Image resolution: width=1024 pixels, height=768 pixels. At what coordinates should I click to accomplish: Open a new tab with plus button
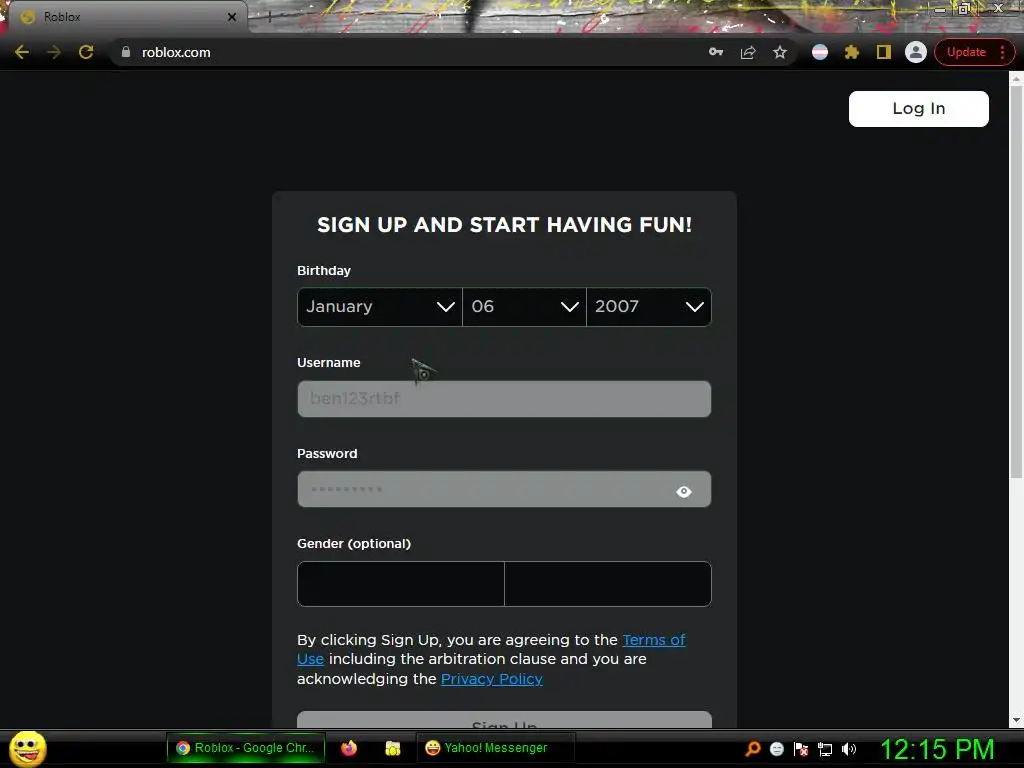click(x=269, y=17)
